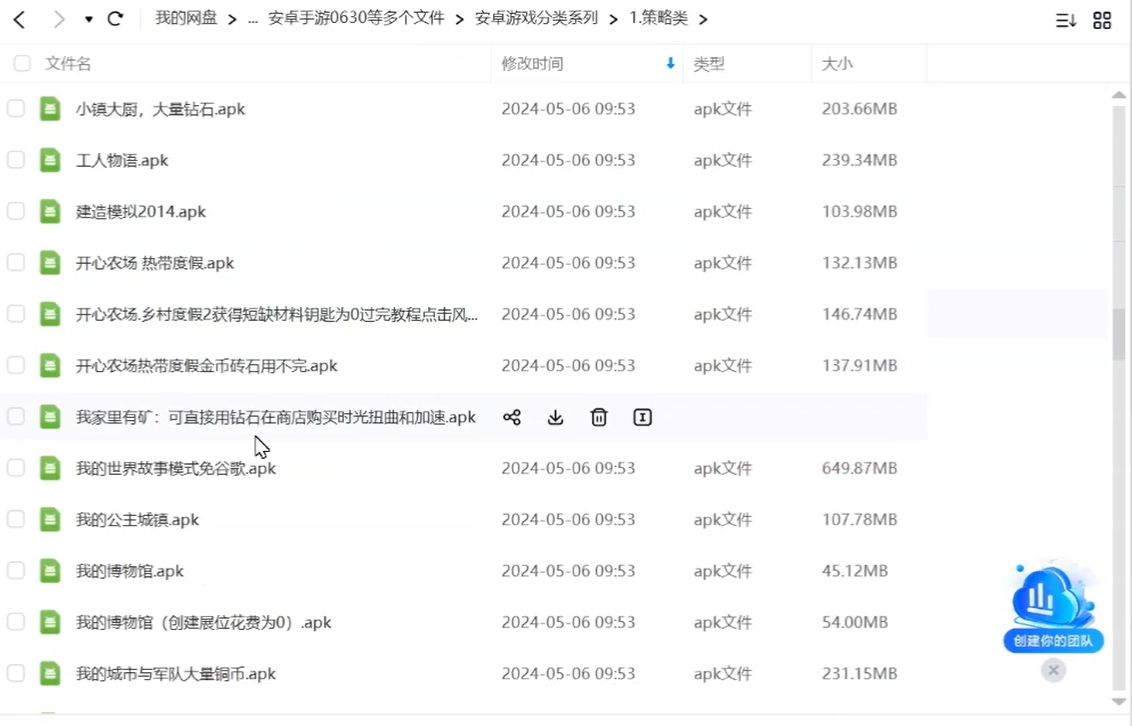
Task: Open 安卓游戏分类系列 breadcrumb folder
Action: point(536,19)
